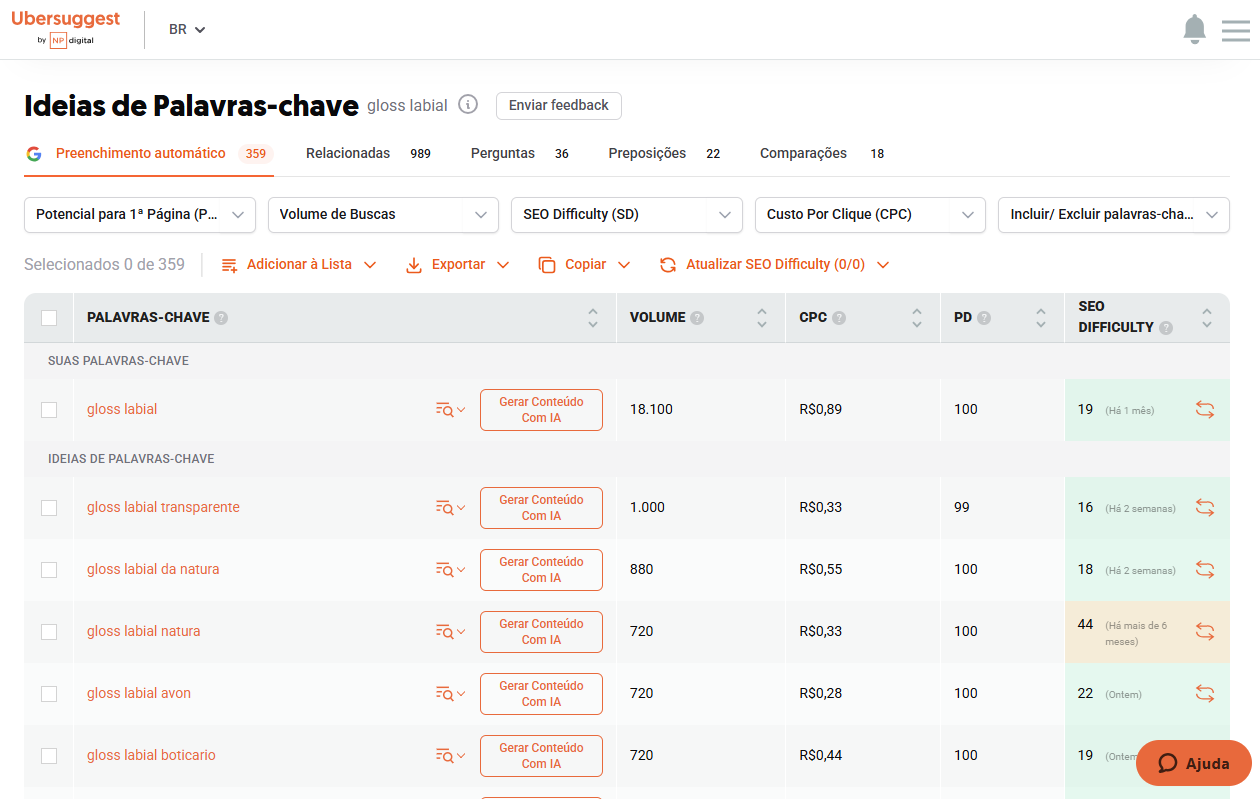Sort by CPC column arrows

(917, 318)
